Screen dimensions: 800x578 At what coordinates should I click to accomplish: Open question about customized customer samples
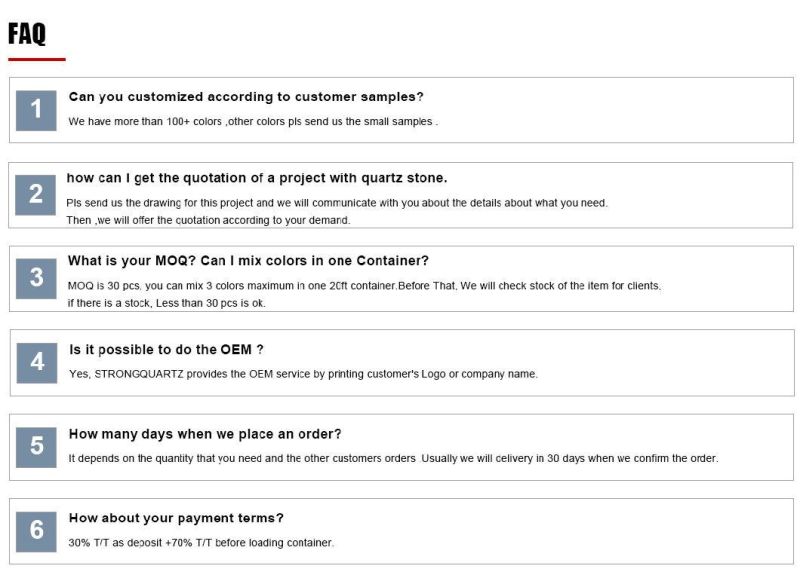point(246,97)
